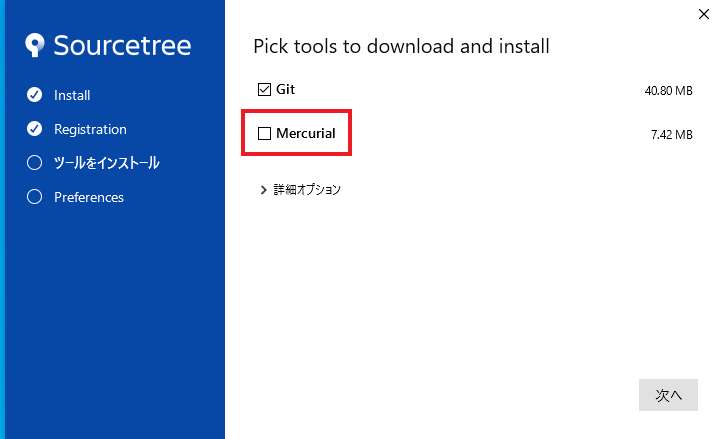The image size is (726, 439).
Task: Go to the ツールをインストール step label
Action: pyautogui.click(x=106, y=163)
